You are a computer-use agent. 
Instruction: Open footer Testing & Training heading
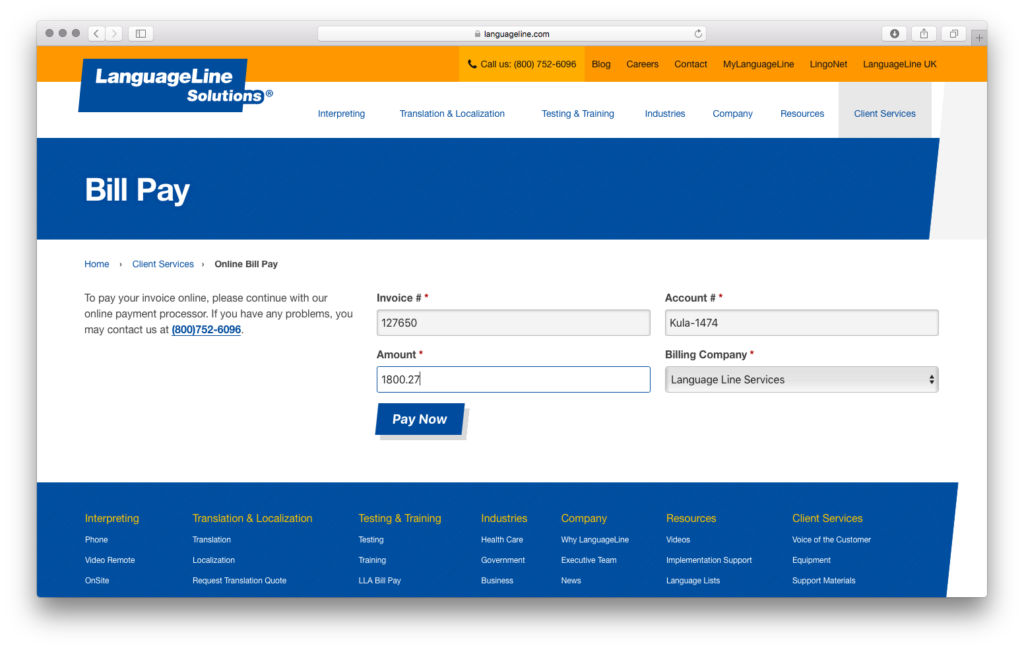tap(400, 518)
